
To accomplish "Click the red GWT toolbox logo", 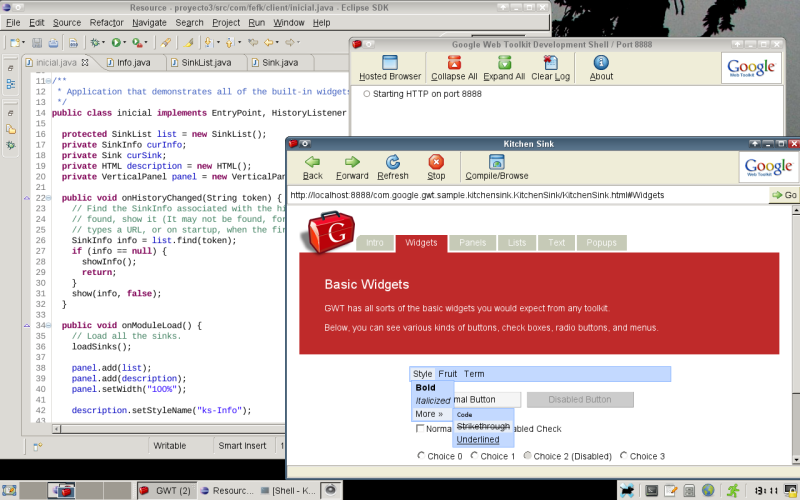I will pos(330,232).
